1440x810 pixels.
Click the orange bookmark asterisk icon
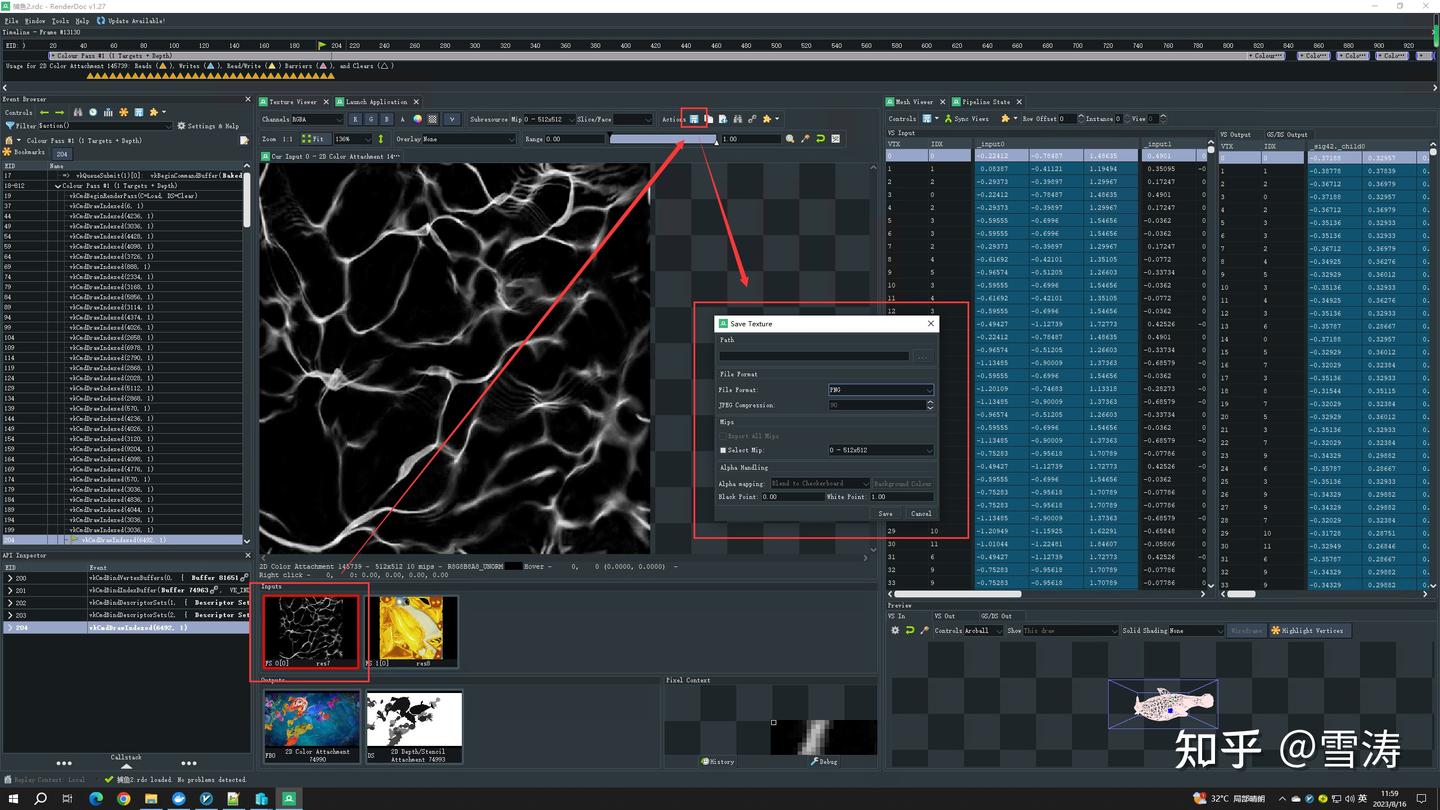[123, 112]
